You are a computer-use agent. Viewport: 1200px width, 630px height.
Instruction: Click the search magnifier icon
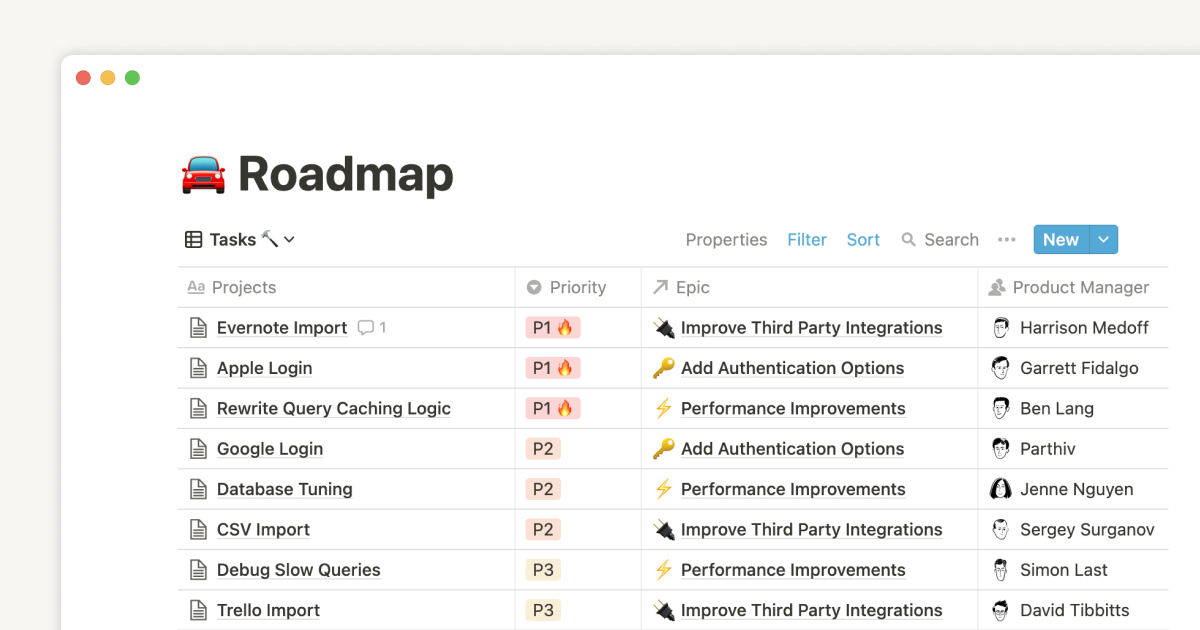point(908,240)
